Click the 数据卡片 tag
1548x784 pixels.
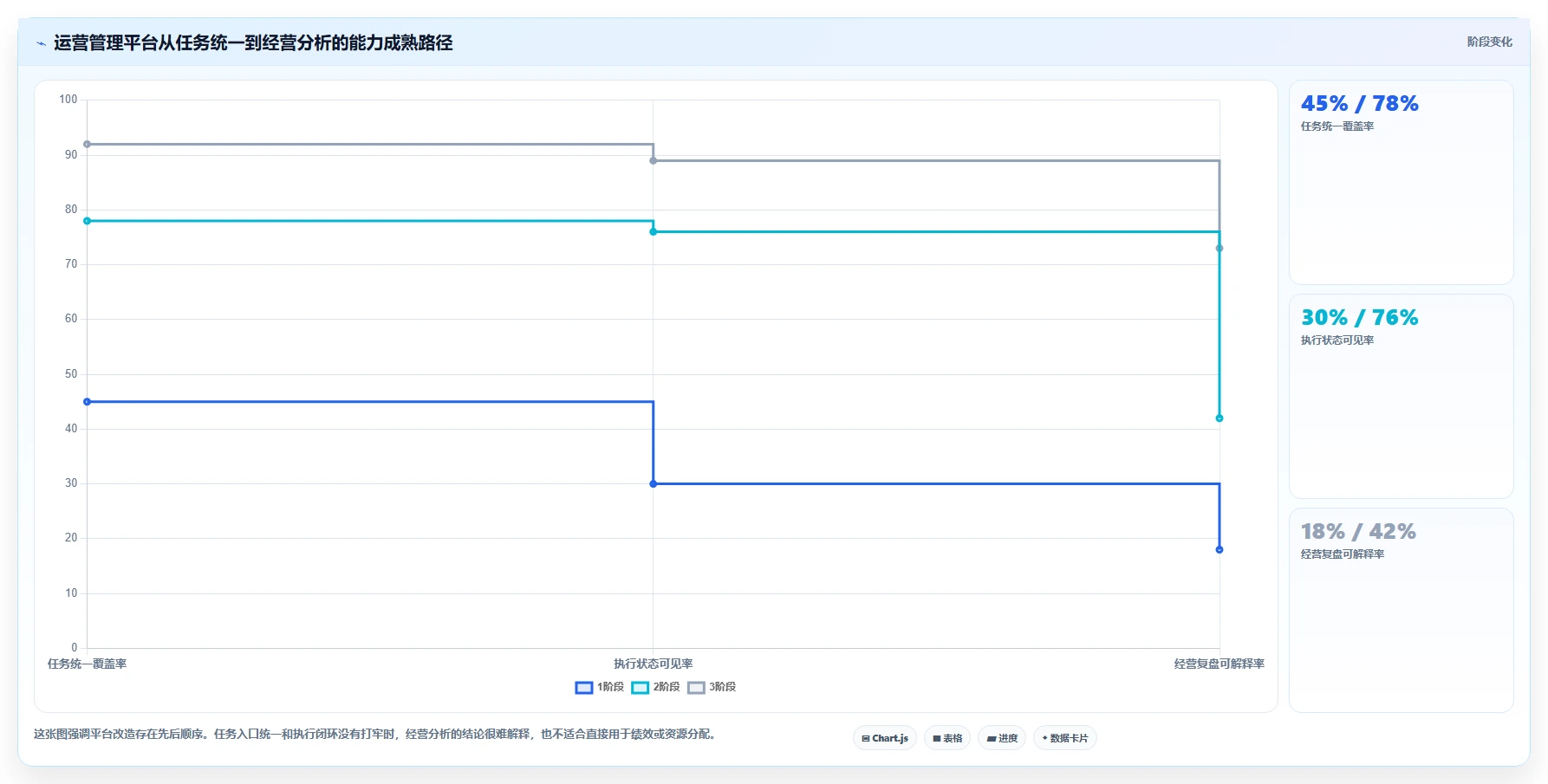(1065, 738)
